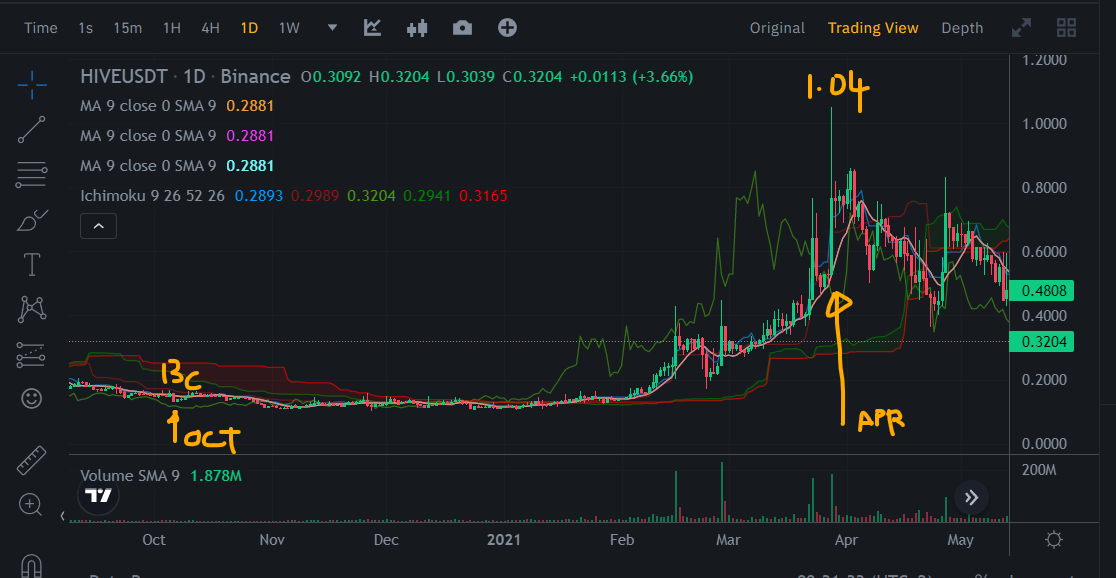
Task: Click the 0.4808 price label
Action: (1042, 290)
